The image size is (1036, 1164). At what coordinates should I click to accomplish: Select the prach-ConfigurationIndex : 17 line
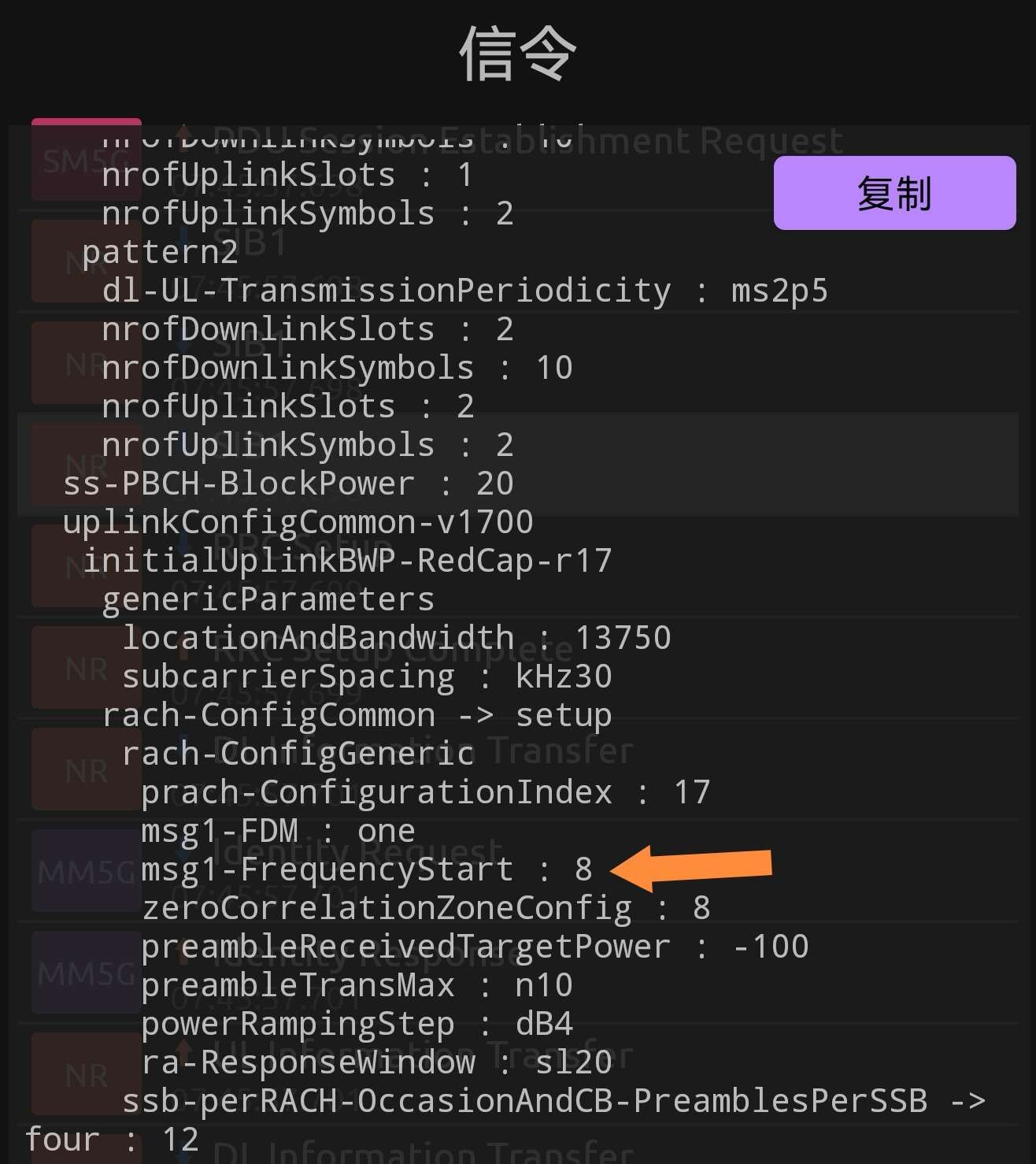click(x=425, y=792)
